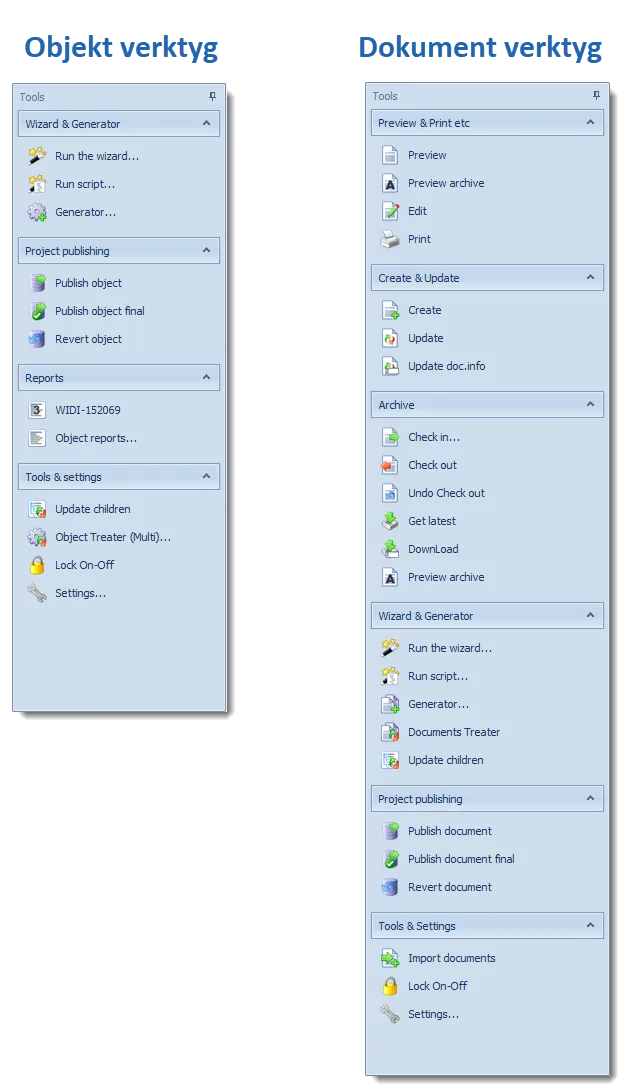
Task: Open Generator in Dokument verktyg panel
Action: 438,704
